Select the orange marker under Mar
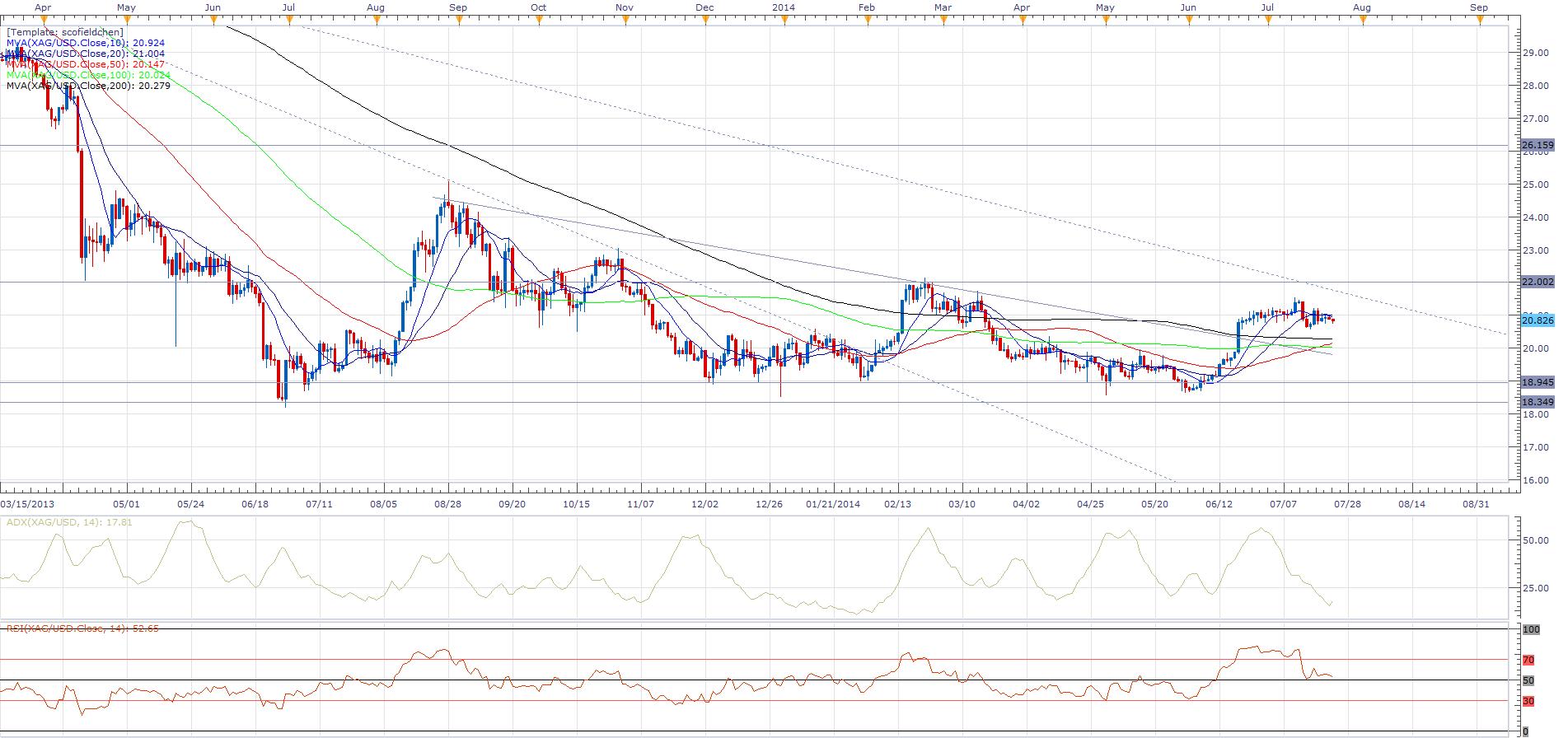This screenshot has height=738, width=1568. click(x=943, y=21)
